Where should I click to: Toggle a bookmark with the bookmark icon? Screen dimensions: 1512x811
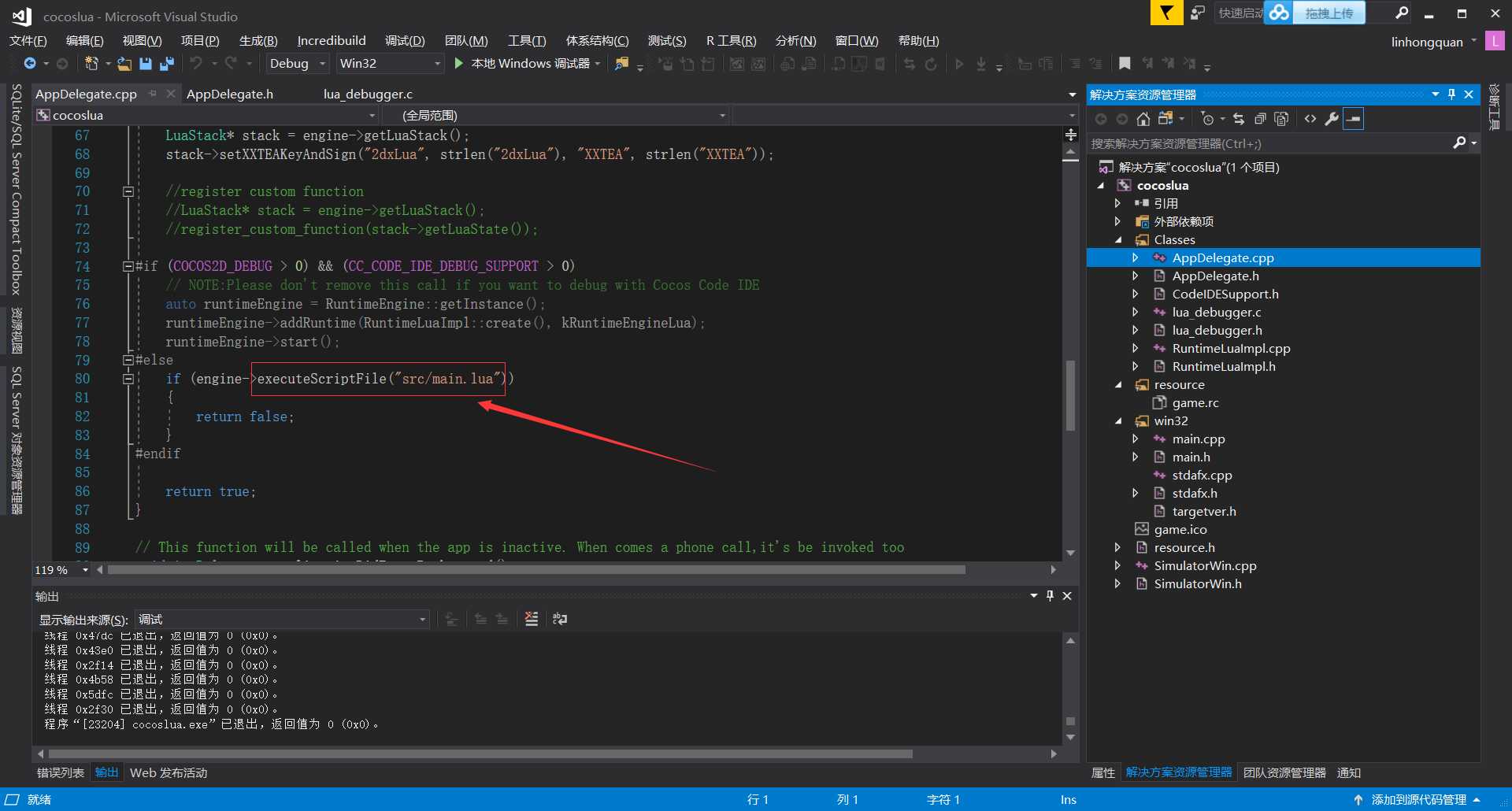coord(1125,64)
